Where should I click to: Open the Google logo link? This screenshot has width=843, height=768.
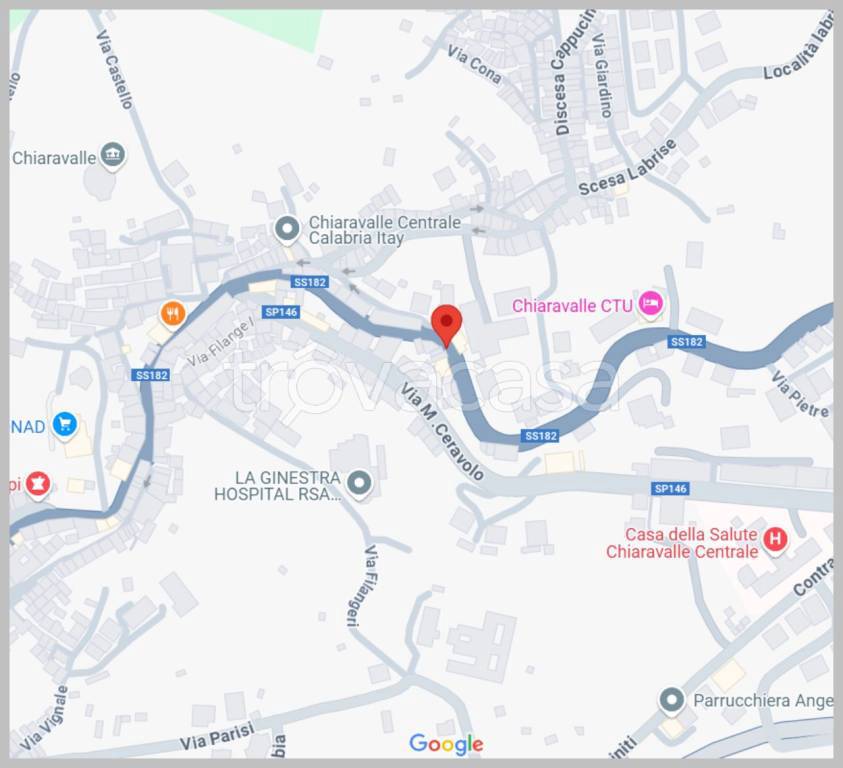pos(446,744)
